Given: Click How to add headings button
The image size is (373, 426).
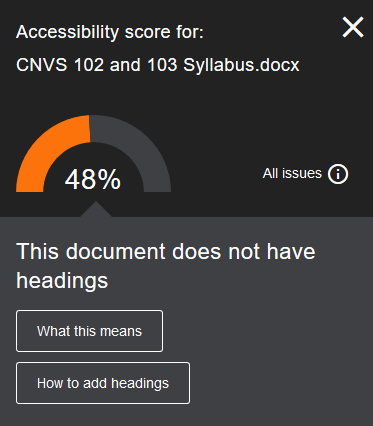Looking at the screenshot, I should click(103, 383).
